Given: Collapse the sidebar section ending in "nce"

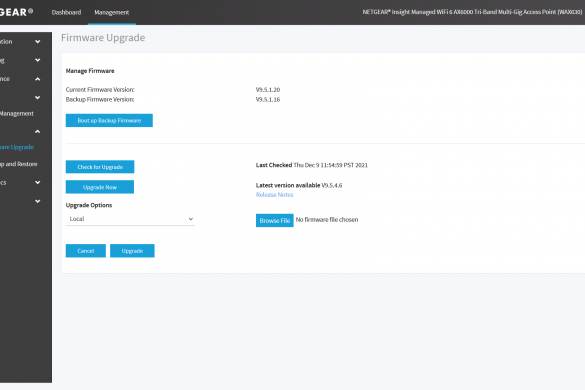Looking at the screenshot, I should [x=37, y=79].
